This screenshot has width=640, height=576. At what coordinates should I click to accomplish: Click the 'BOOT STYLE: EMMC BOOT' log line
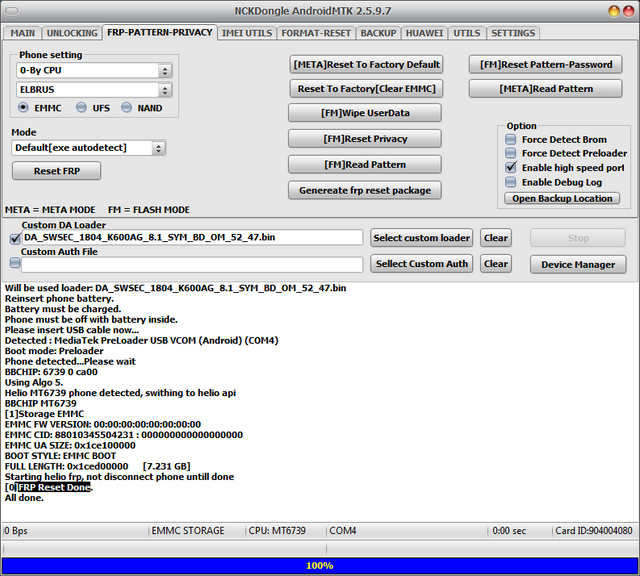[60, 456]
